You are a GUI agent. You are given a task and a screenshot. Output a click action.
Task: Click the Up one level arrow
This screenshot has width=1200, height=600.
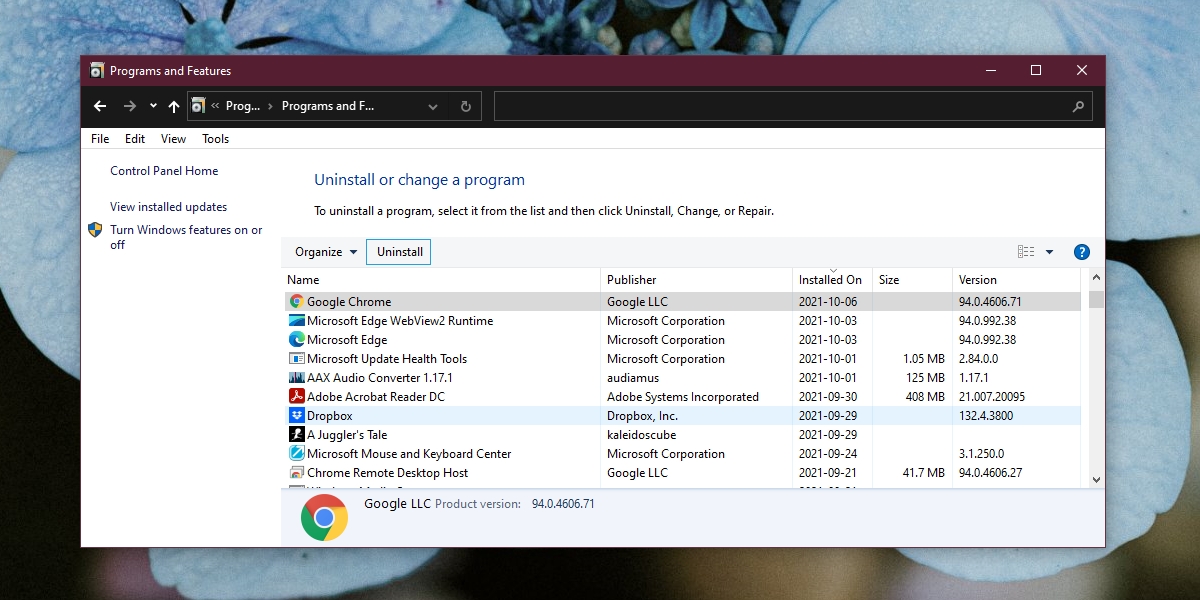pos(174,106)
